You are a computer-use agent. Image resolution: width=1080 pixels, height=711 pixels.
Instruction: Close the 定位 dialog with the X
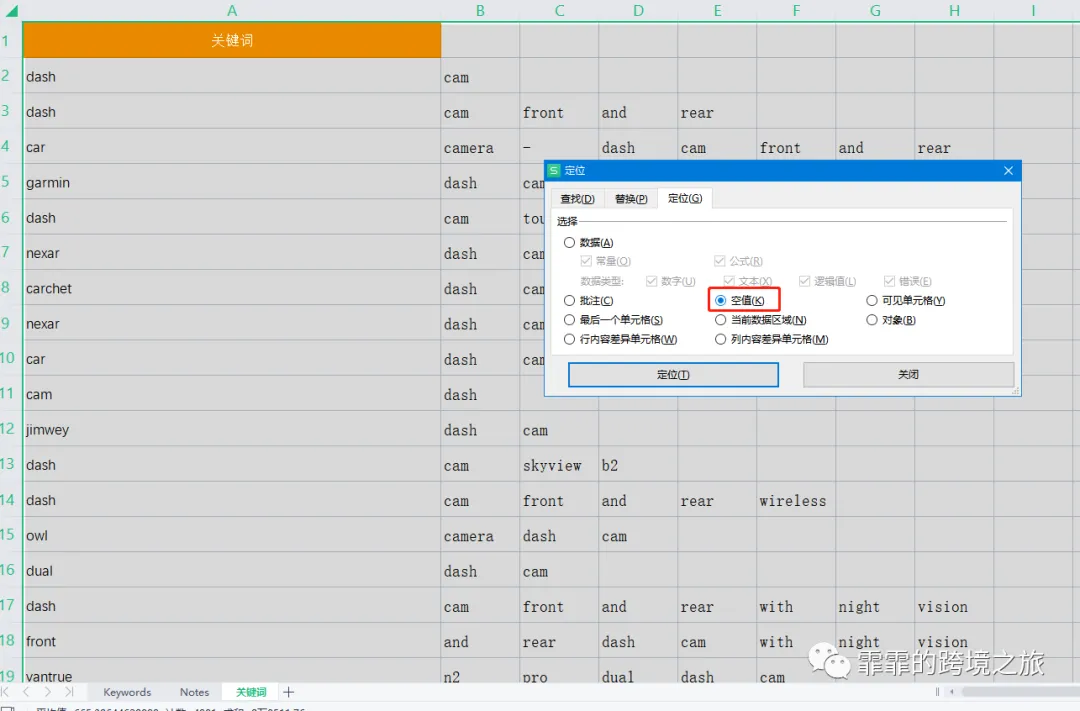(1008, 170)
